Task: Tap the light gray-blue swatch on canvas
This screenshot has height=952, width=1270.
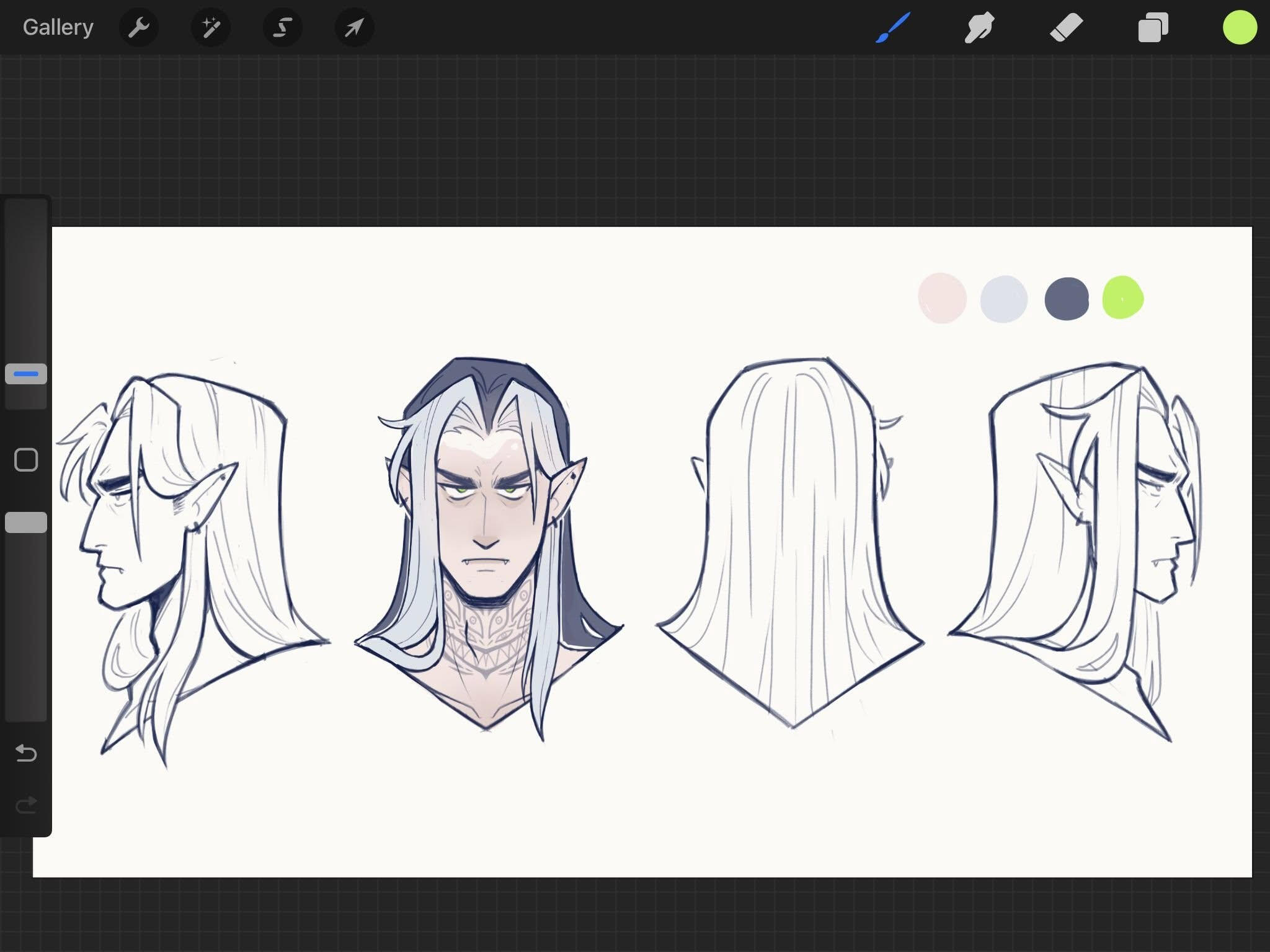Action: 1004,299
